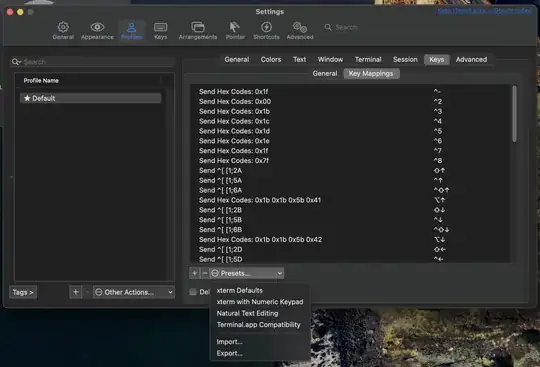
Task: Choose xterm with Numeric Keypad preset
Action: point(260,302)
